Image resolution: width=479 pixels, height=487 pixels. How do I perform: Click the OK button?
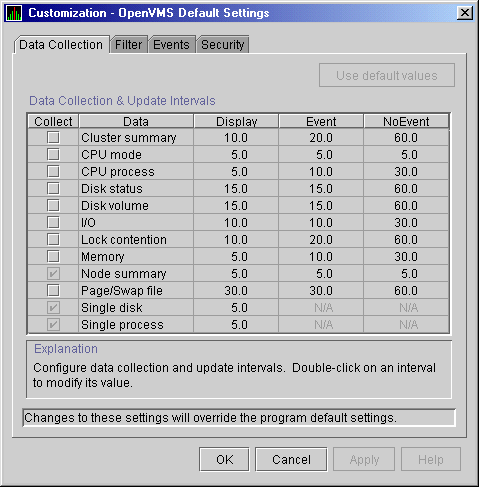[x=224, y=459]
